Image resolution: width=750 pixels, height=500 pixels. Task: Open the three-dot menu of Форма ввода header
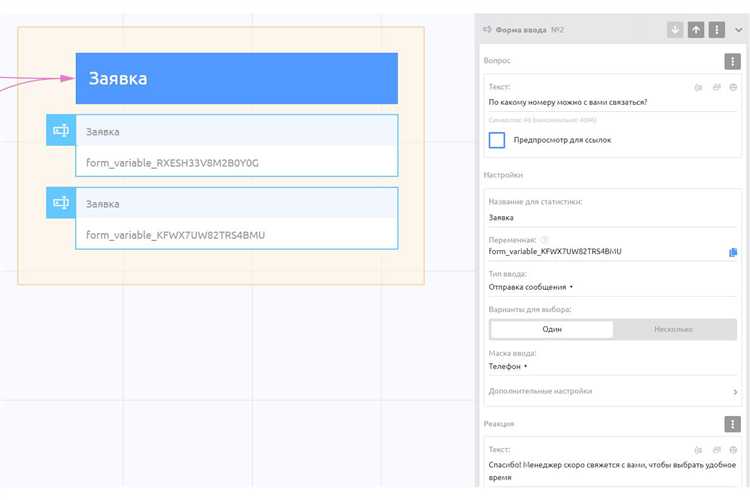(x=717, y=30)
